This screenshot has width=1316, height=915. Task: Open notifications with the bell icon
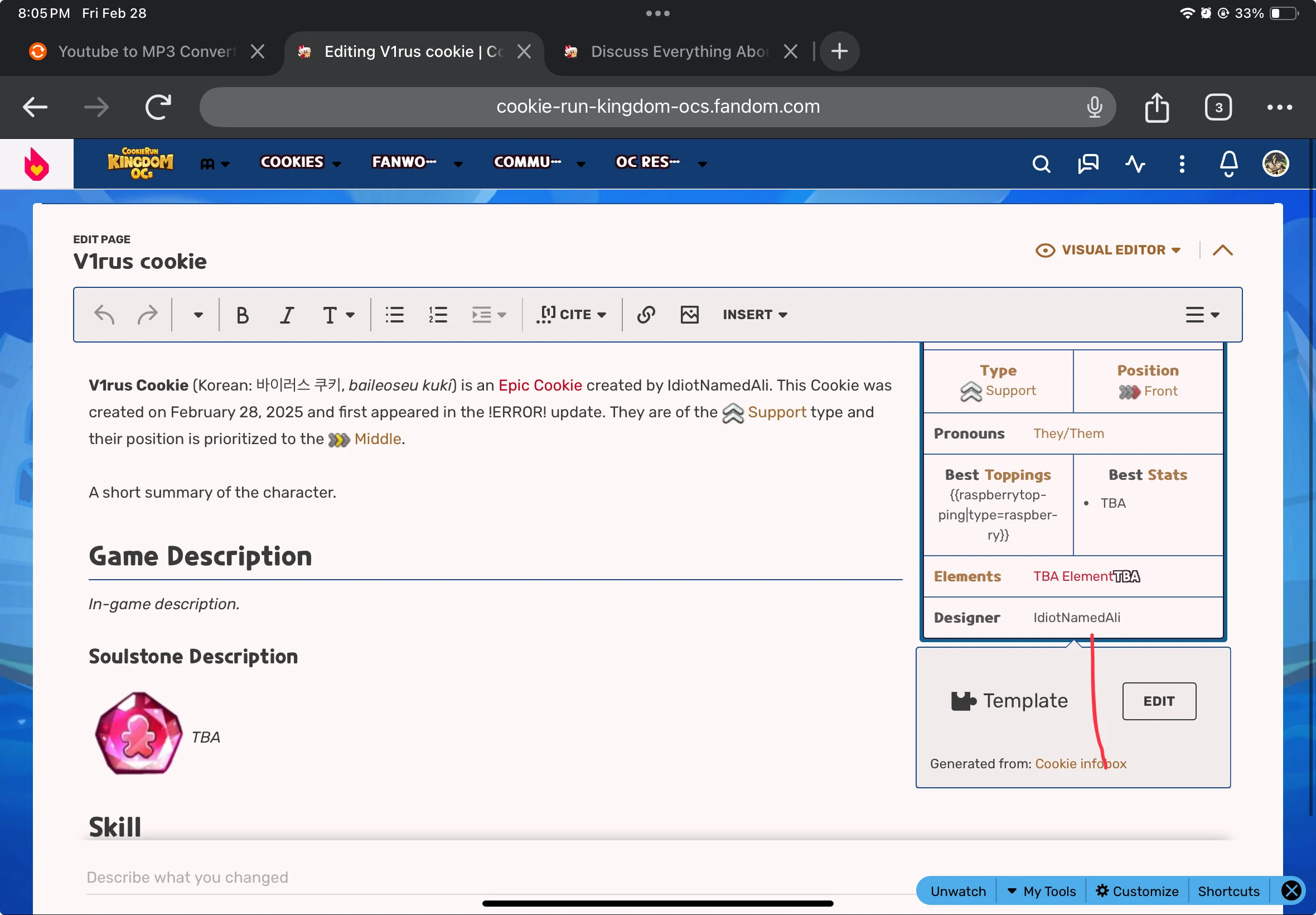1227,163
